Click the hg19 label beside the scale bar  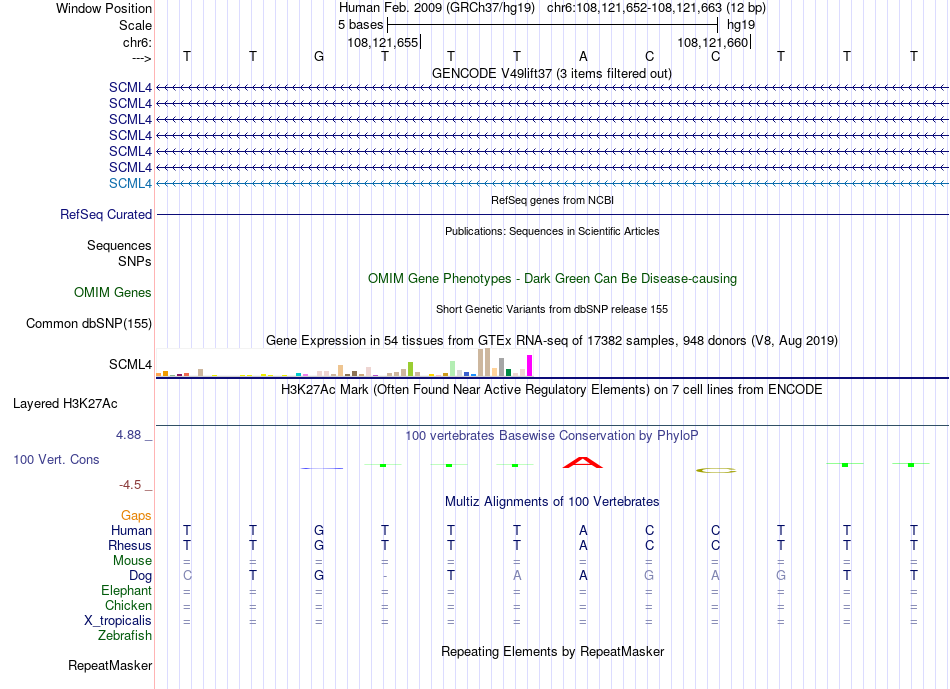(741, 25)
